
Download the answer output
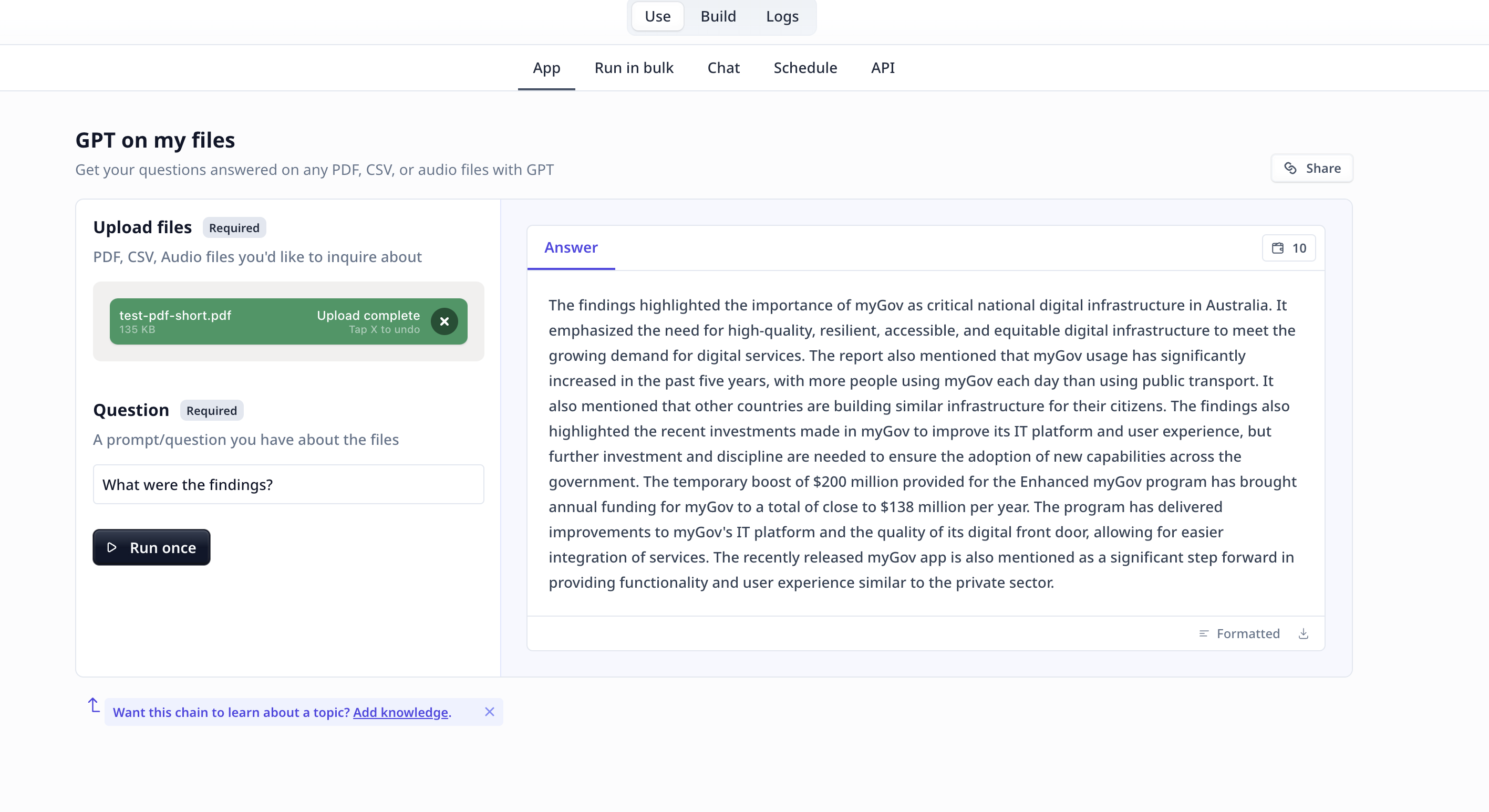(x=1304, y=633)
